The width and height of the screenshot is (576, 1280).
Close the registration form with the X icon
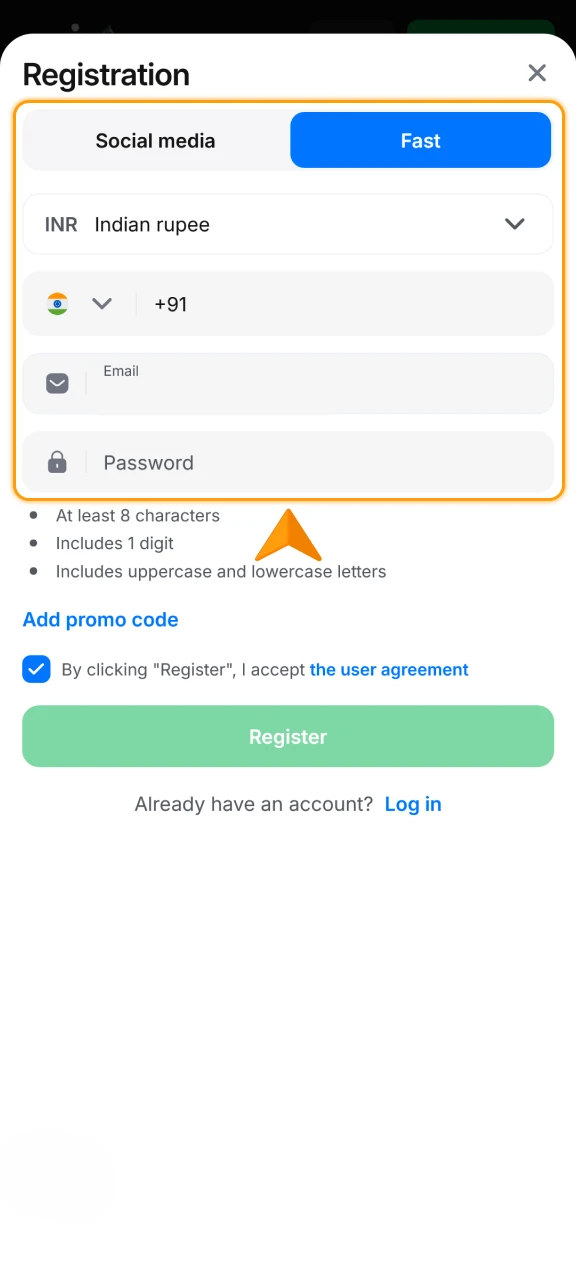(x=537, y=73)
